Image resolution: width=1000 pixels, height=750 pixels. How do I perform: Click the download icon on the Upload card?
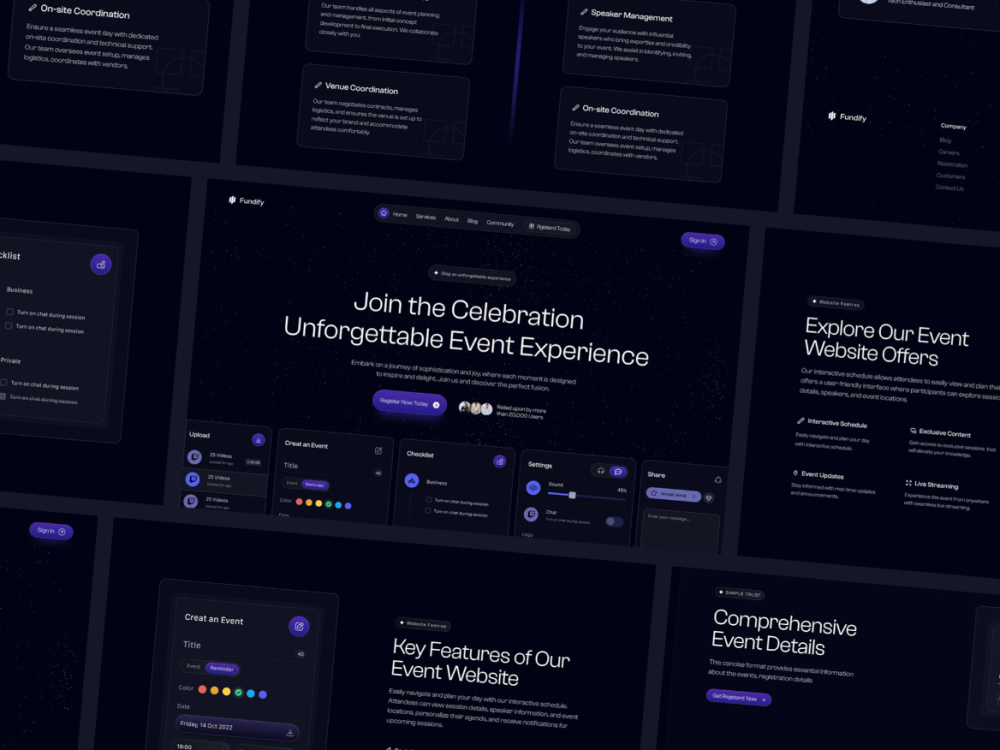258,439
